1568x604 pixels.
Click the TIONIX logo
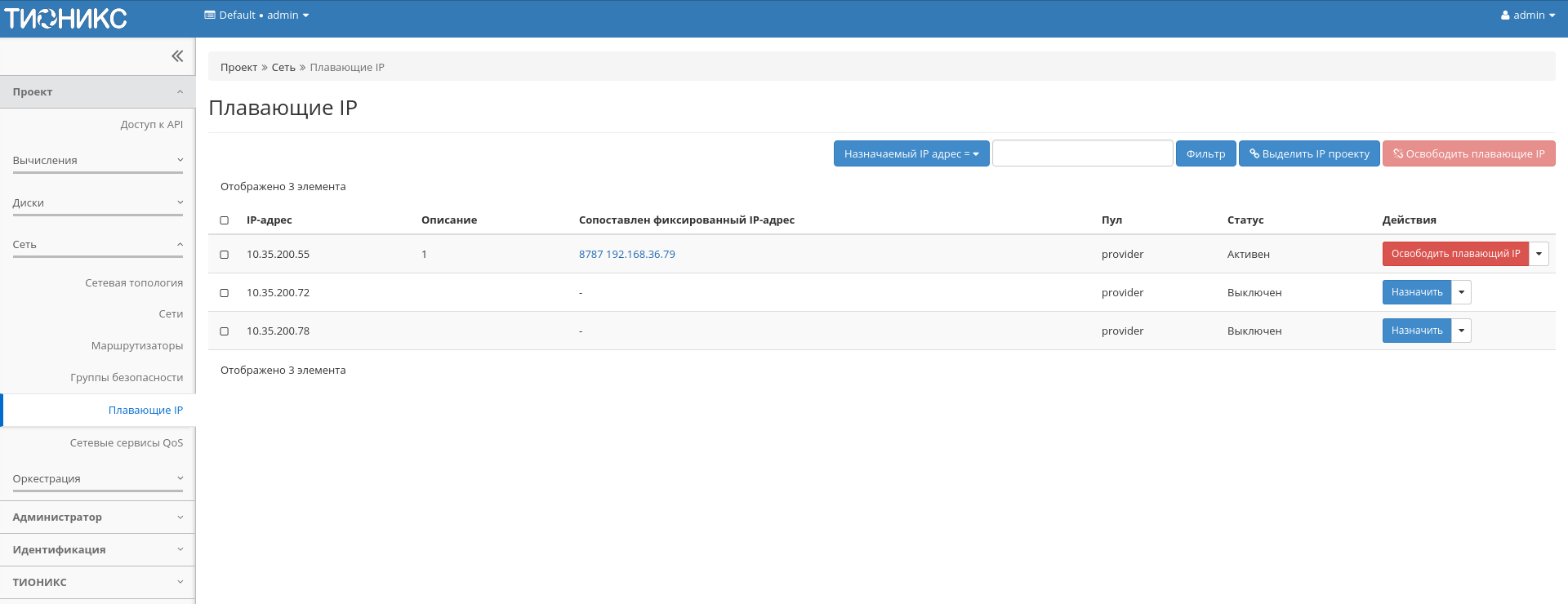click(x=65, y=18)
